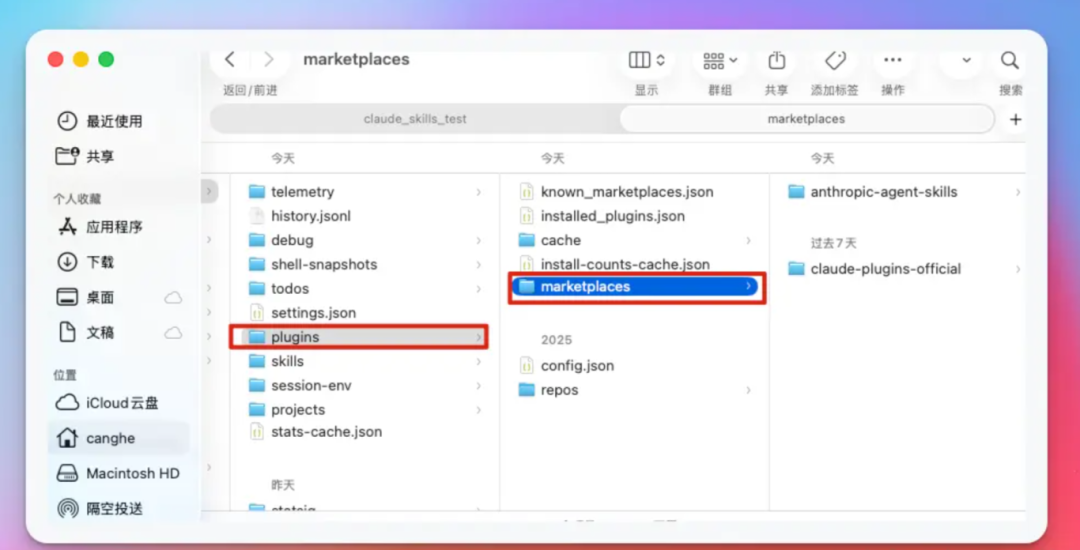Select the marketplaces folder row

point(634,286)
